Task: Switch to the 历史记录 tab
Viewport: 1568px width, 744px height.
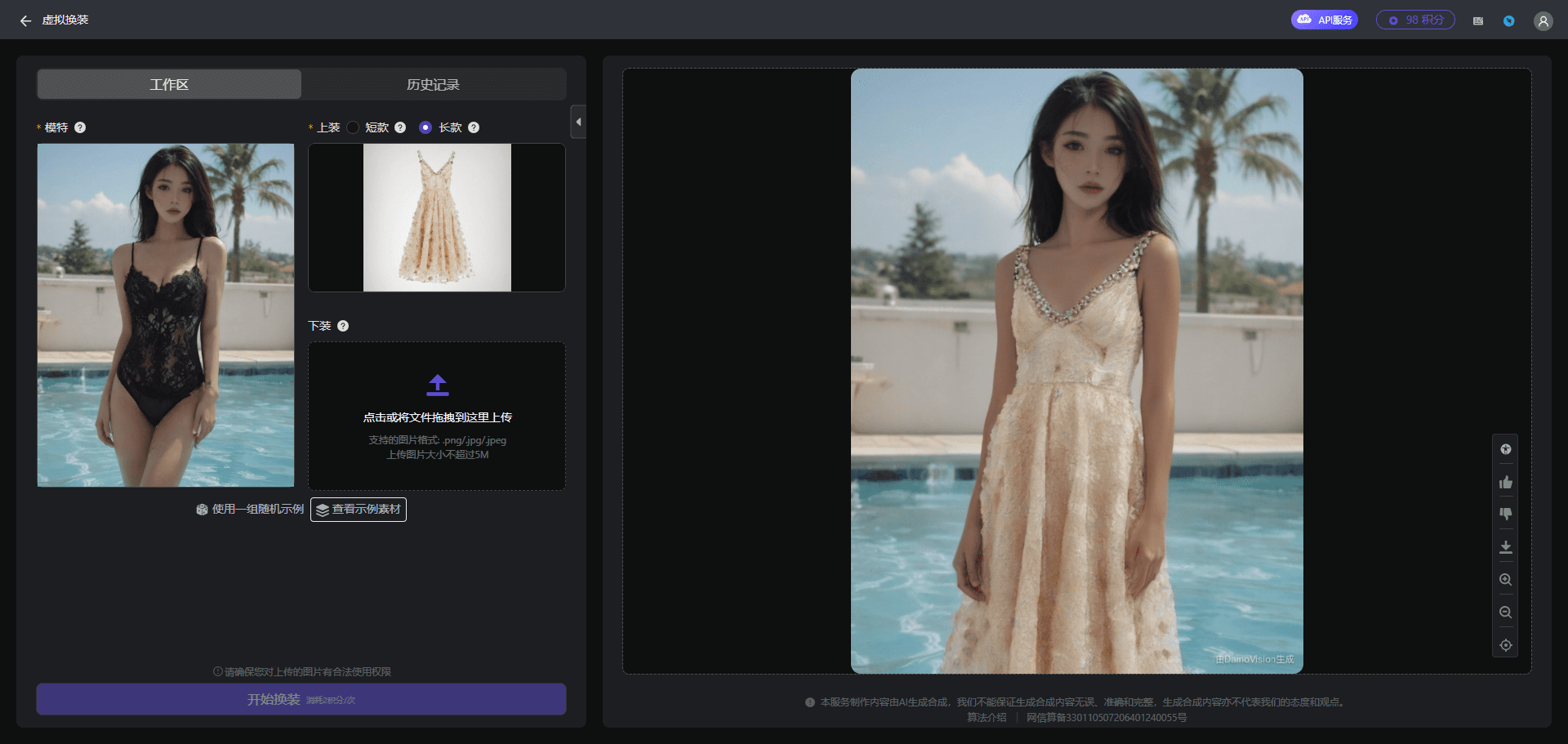Action: coord(434,84)
